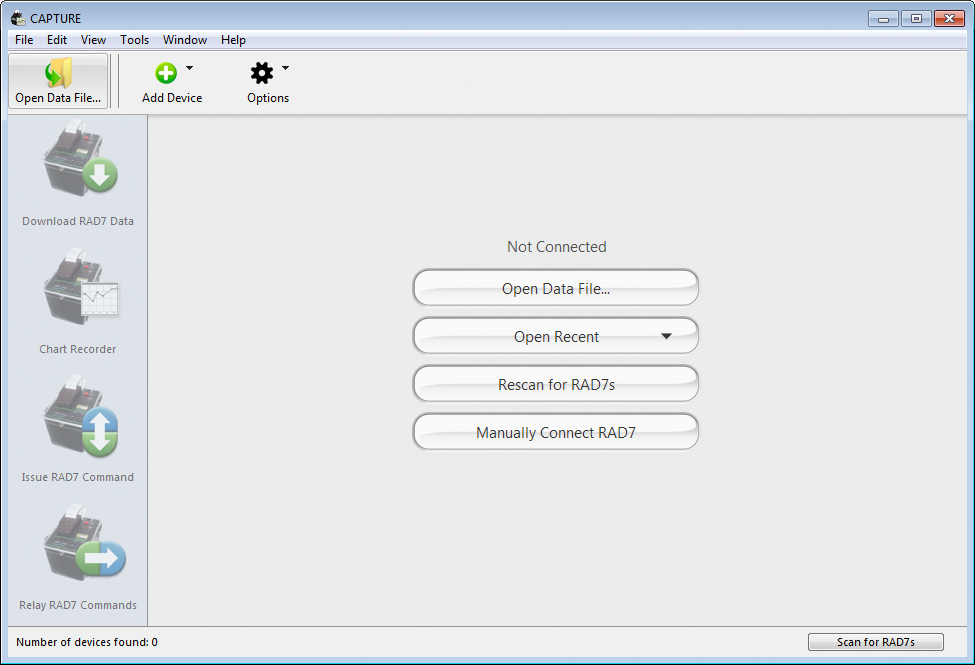
Task: Click the Number of devices found: 0 text
Action: tap(87, 642)
